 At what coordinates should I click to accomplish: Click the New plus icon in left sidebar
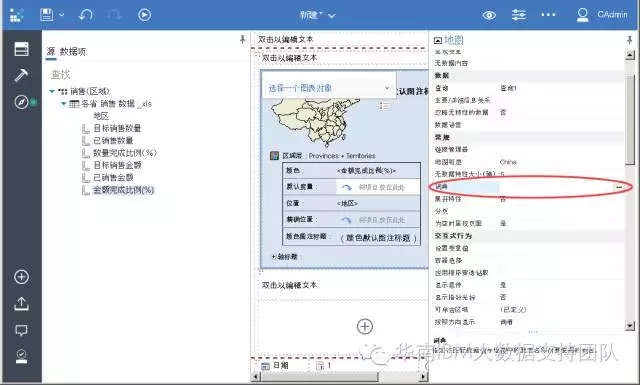(x=21, y=277)
